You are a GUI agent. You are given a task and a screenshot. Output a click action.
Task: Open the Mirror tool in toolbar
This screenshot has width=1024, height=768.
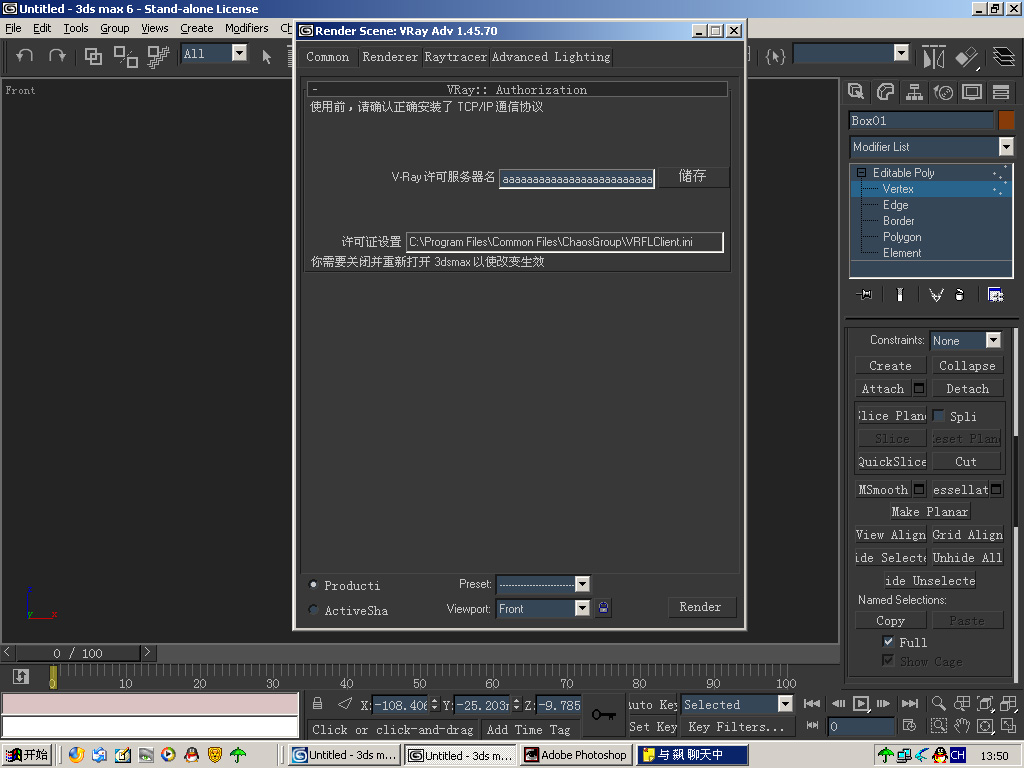click(933, 57)
